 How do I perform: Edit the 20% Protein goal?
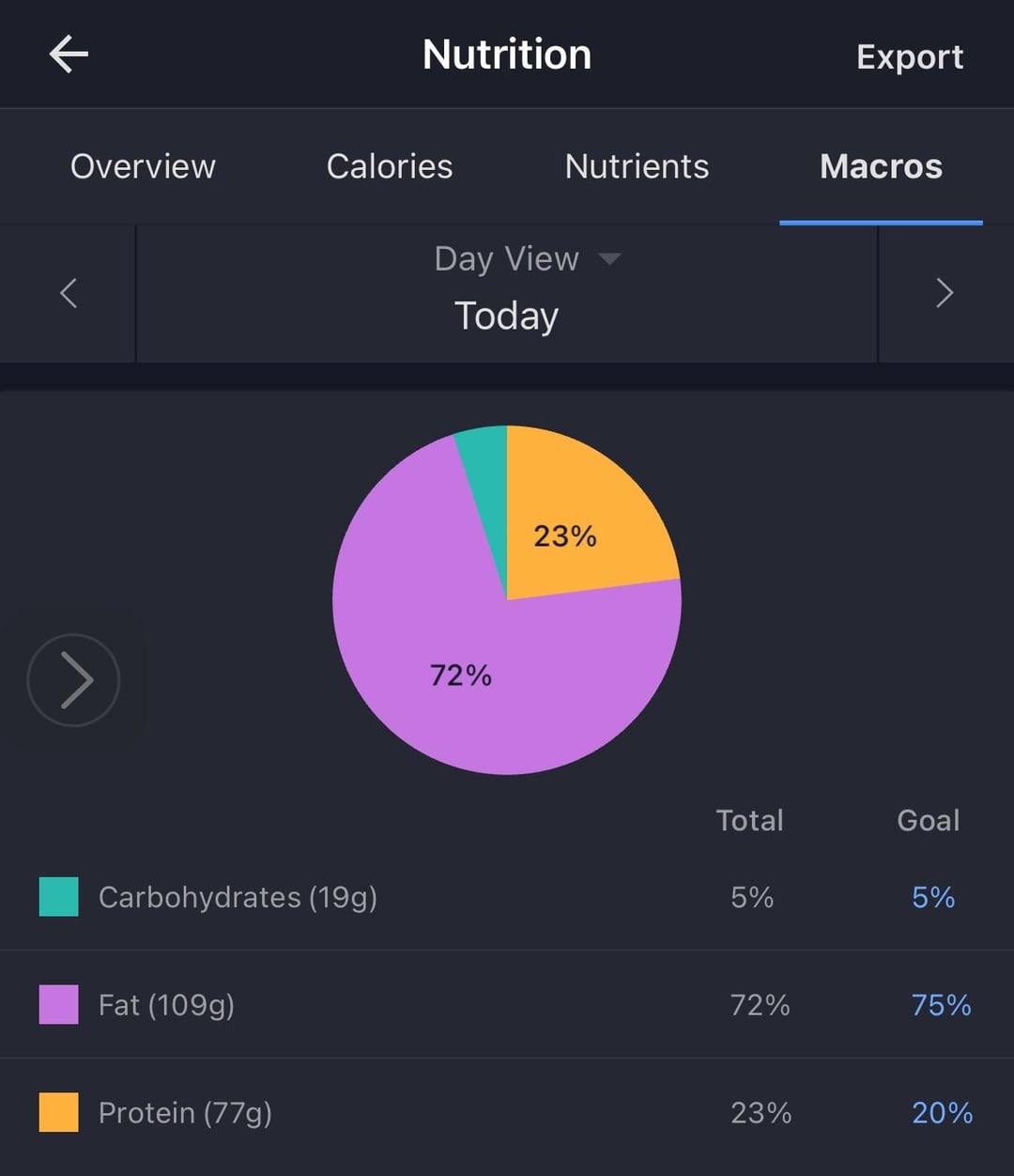(x=942, y=1113)
